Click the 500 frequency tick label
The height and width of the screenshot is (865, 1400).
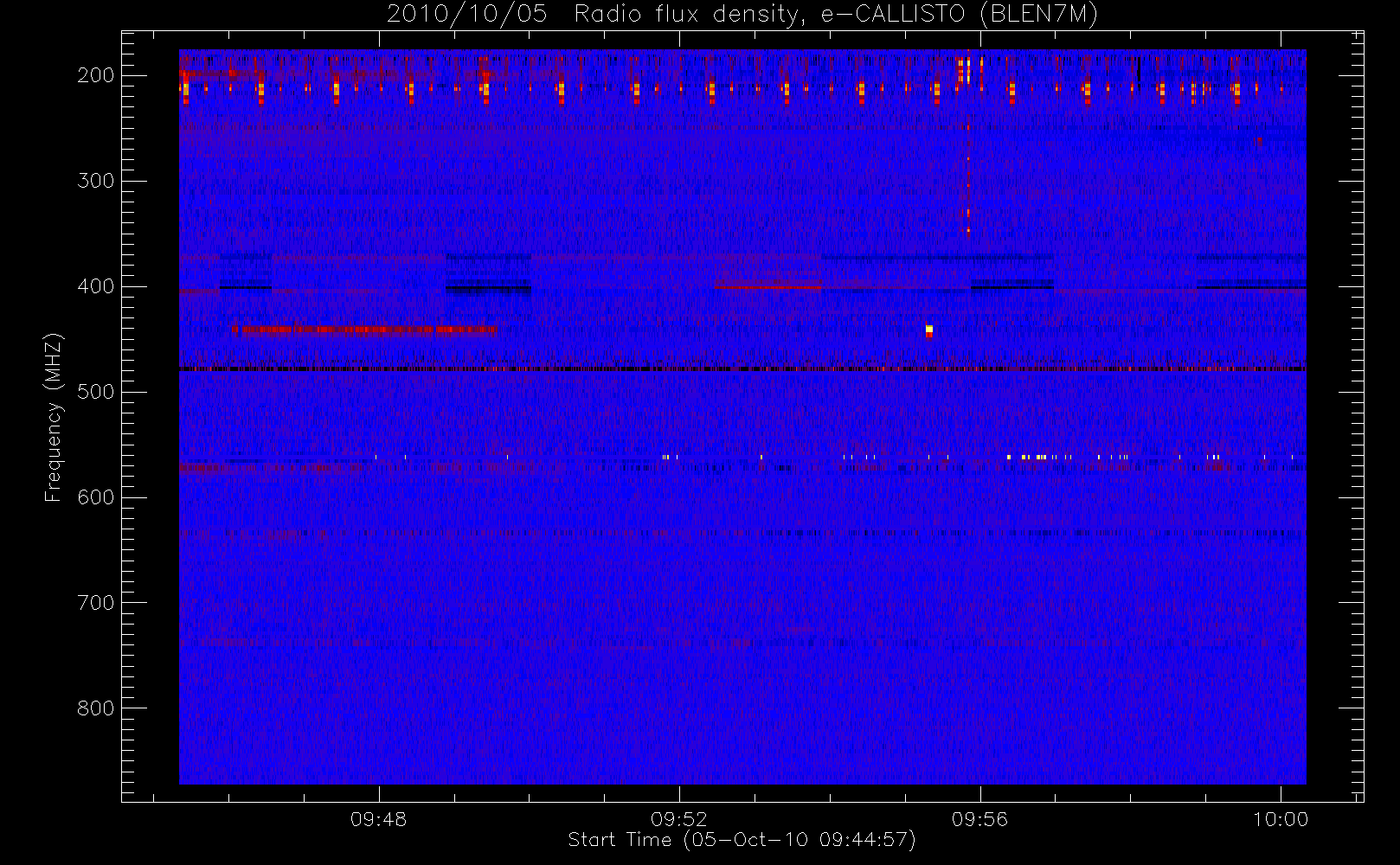96,392
